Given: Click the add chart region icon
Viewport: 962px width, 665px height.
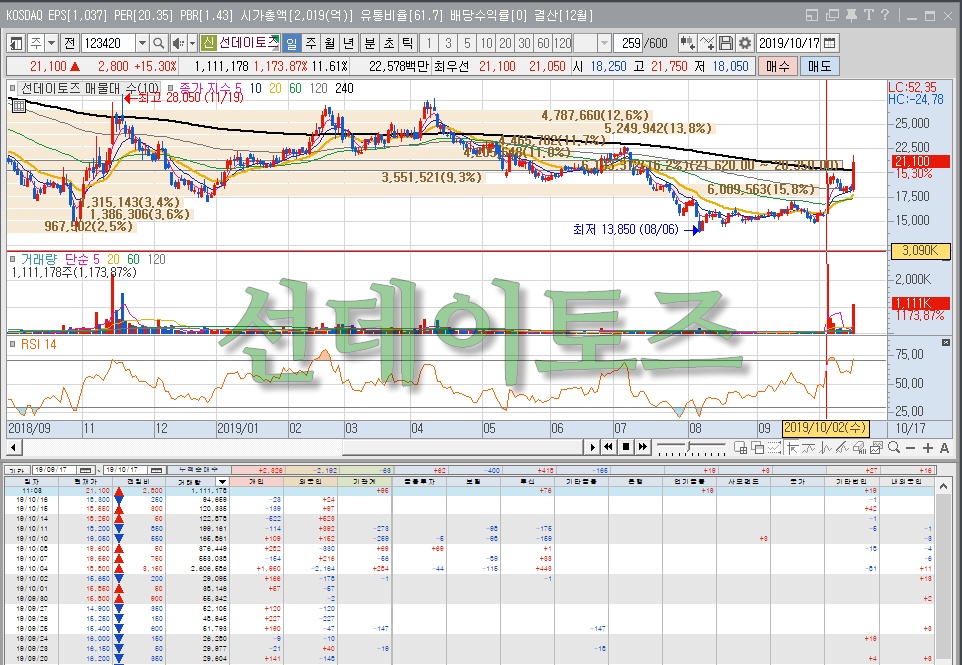Looking at the screenshot, I should coord(741,448).
